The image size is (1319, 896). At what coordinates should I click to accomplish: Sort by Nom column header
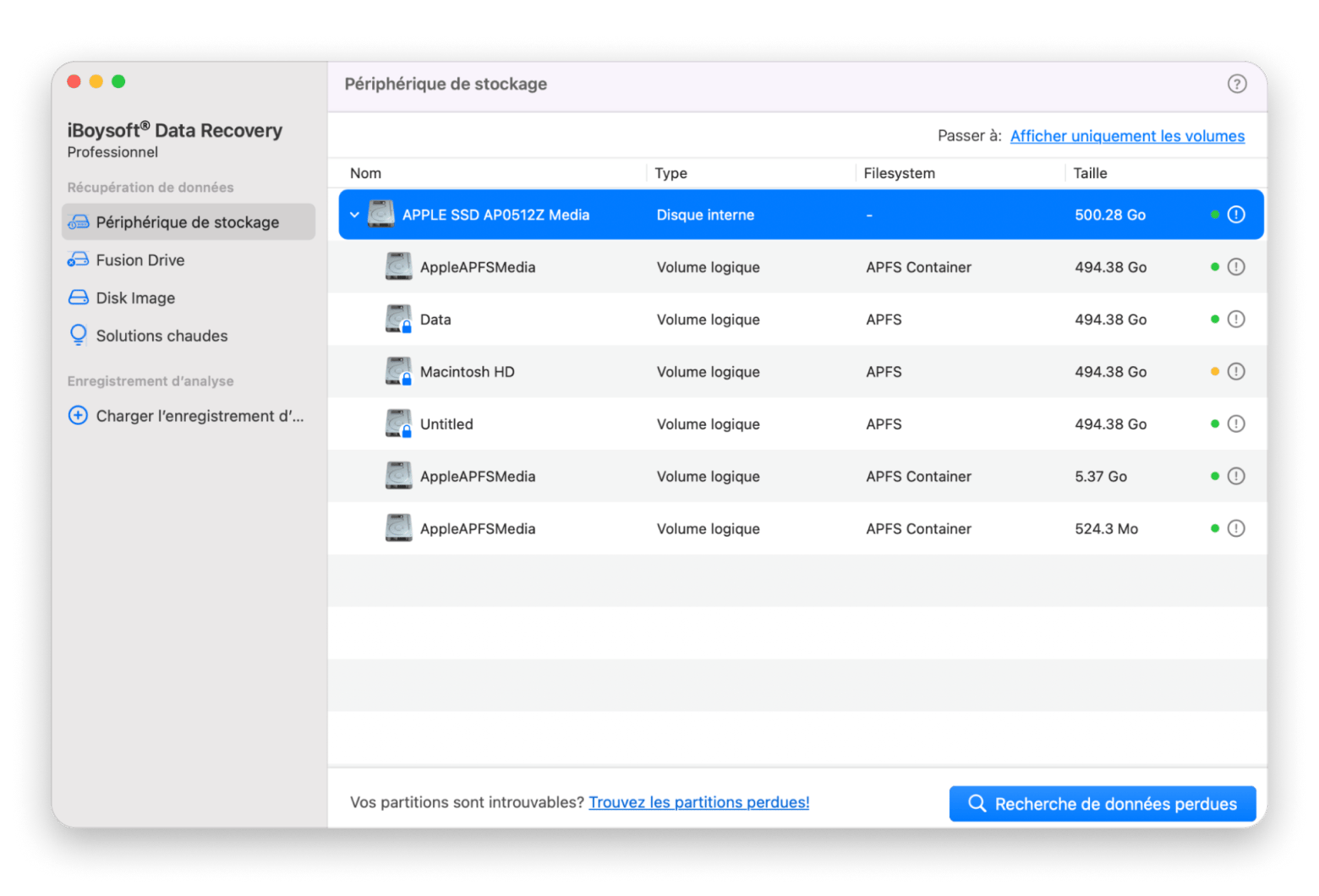pos(365,173)
